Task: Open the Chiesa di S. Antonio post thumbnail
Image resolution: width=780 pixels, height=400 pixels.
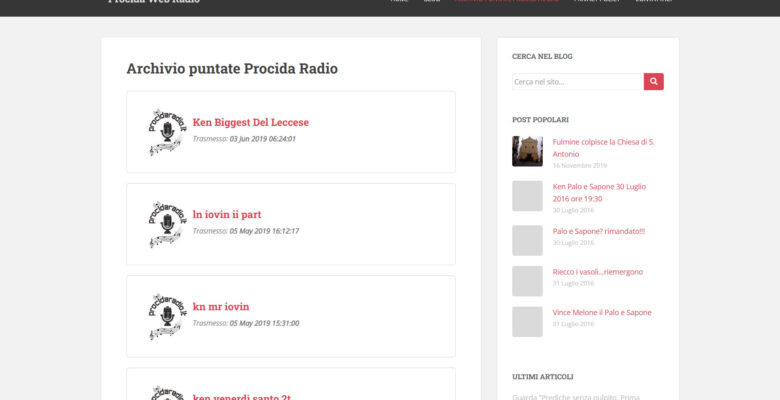Action: click(x=527, y=152)
